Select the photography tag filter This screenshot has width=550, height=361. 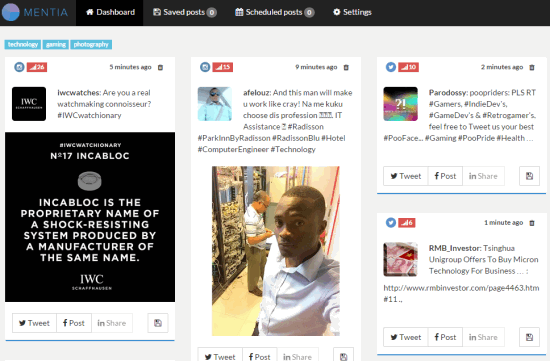pyautogui.click(x=91, y=45)
